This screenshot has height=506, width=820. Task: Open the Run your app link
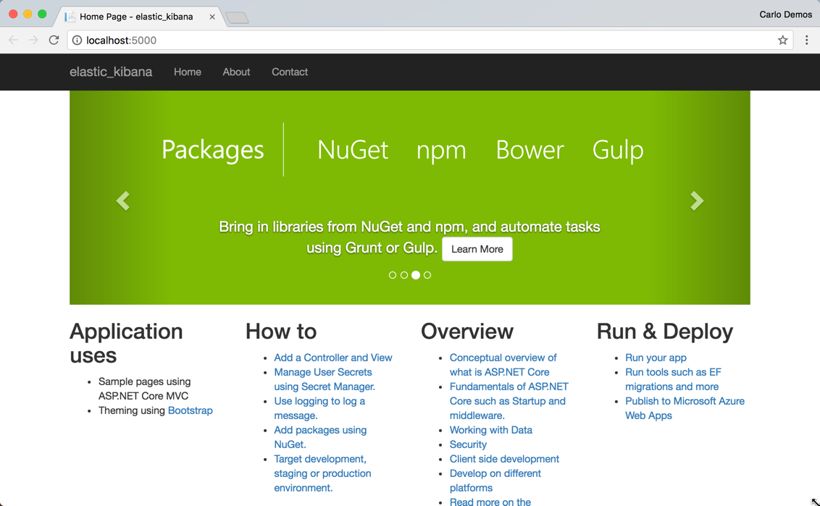point(656,358)
